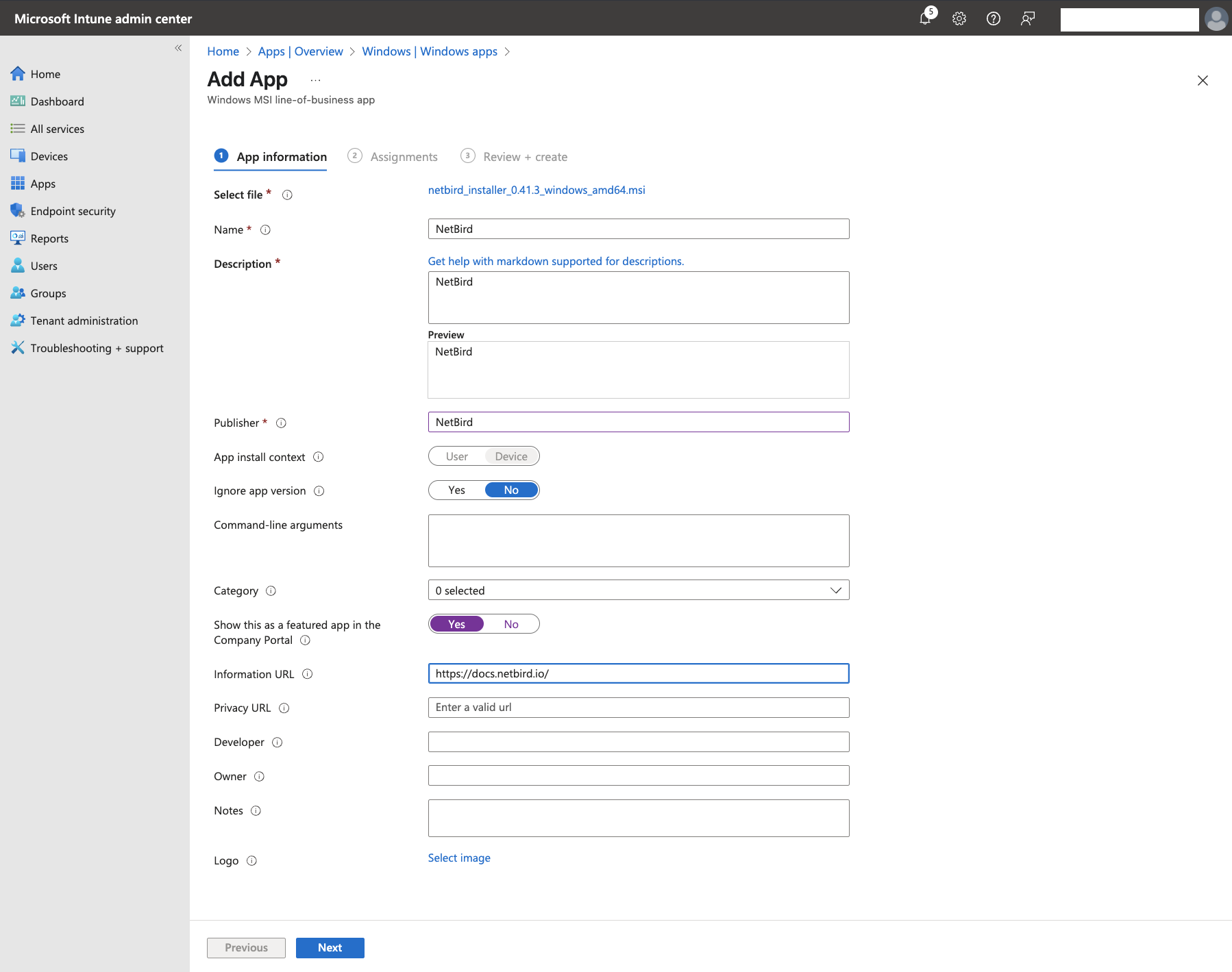This screenshot has height=972, width=1232.
Task: Set Ignore app version to Yes
Action: [x=456, y=490]
